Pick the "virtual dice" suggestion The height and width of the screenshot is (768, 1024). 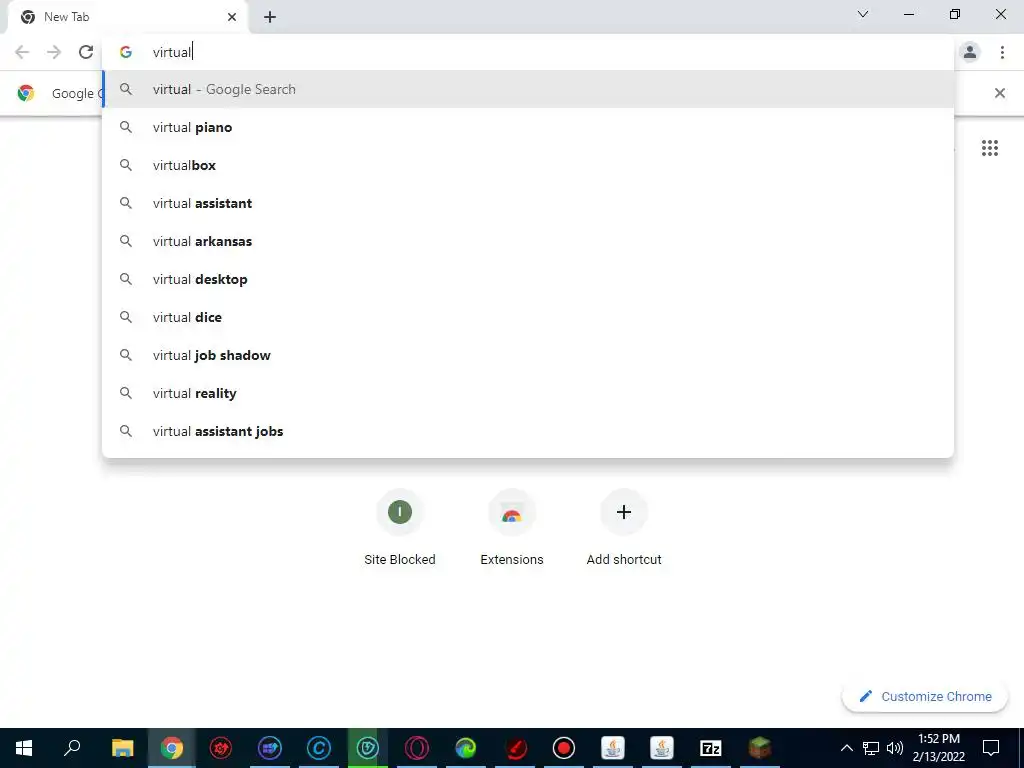pos(528,317)
